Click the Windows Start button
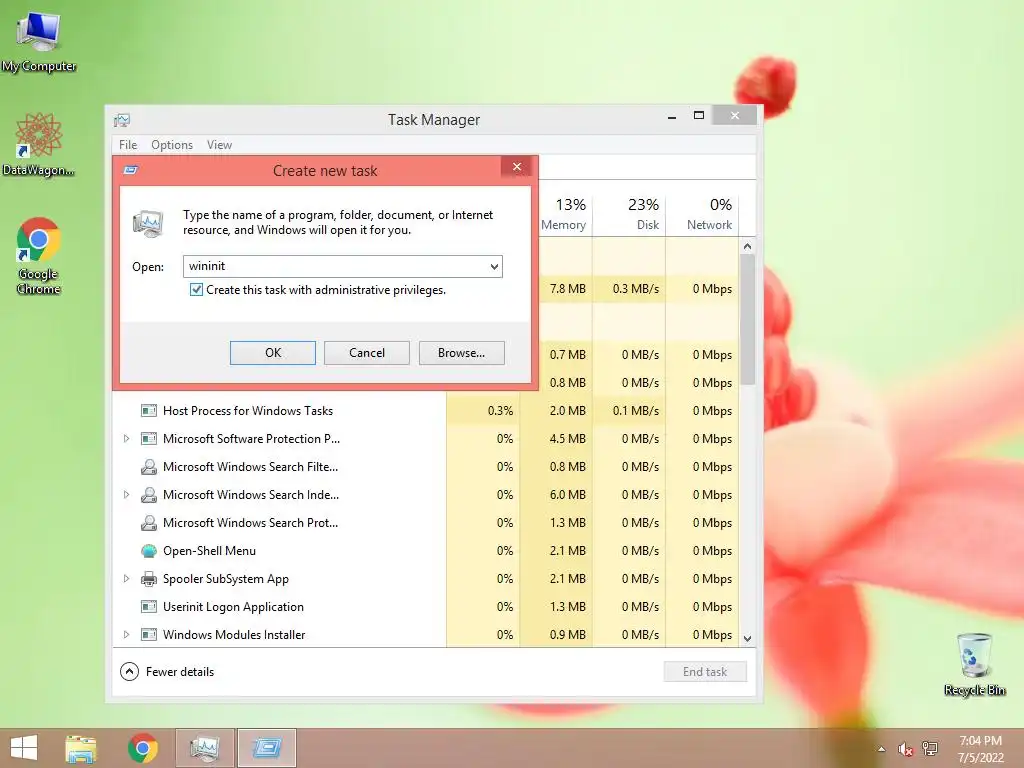 [24, 748]
